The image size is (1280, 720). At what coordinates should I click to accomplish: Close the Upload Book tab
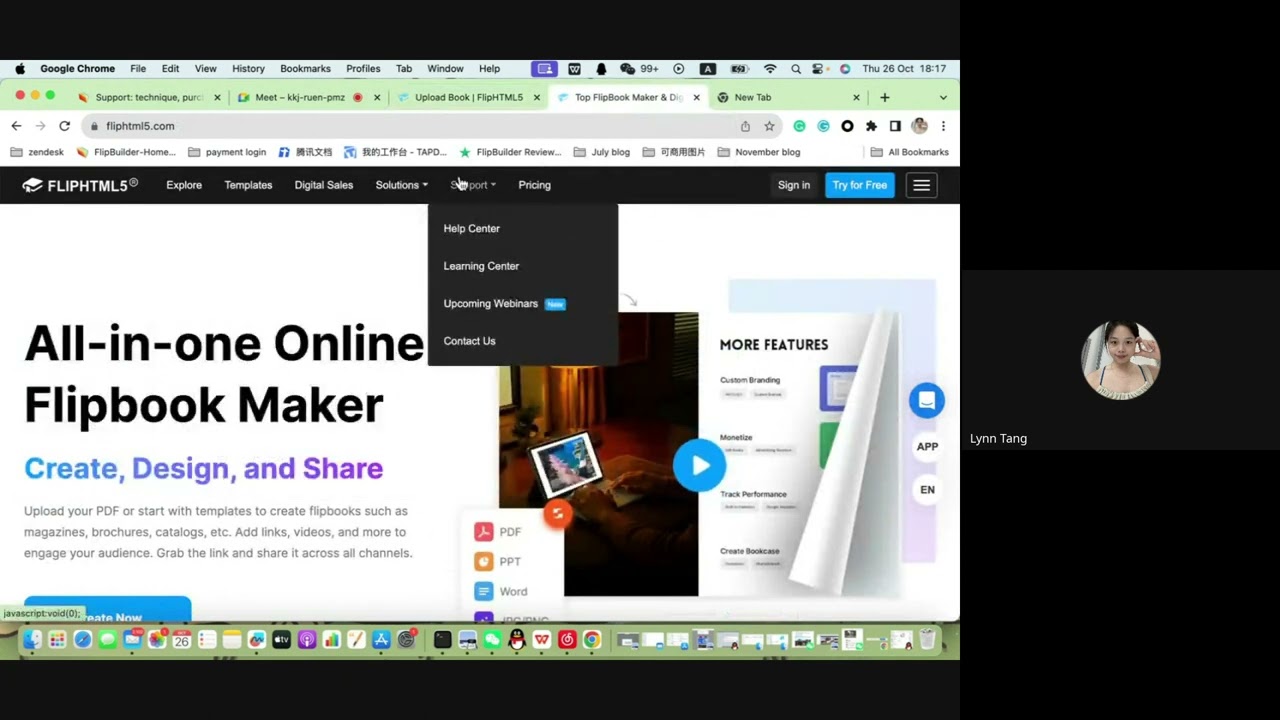coord(537,97)
